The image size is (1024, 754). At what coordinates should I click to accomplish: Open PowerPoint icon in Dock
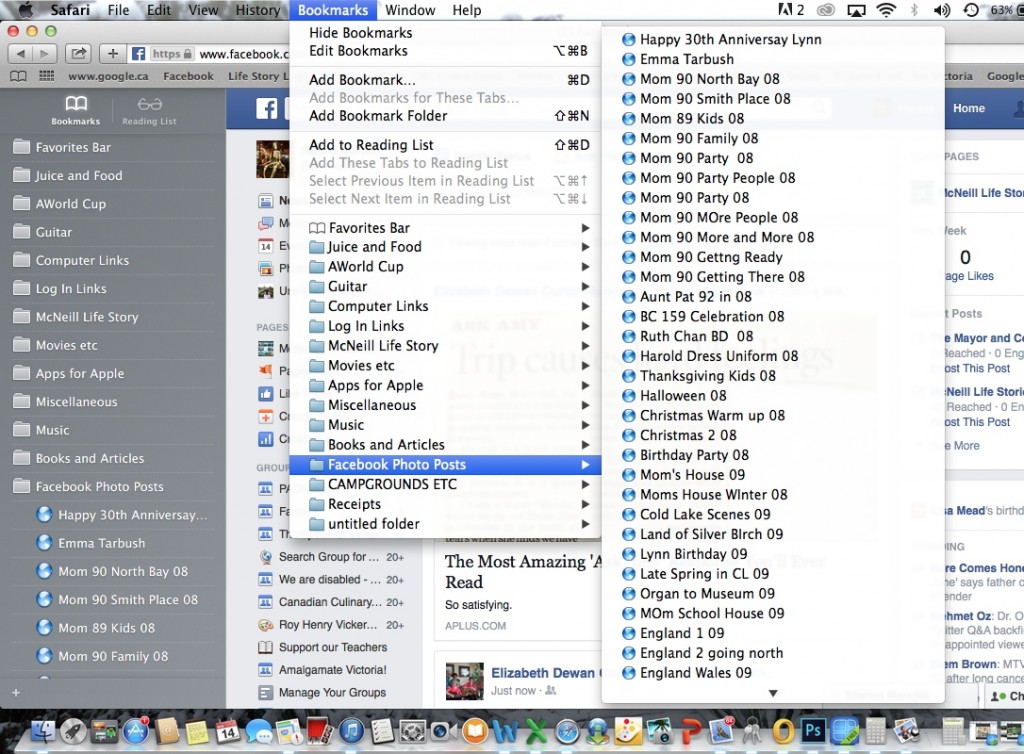[691, 732]
